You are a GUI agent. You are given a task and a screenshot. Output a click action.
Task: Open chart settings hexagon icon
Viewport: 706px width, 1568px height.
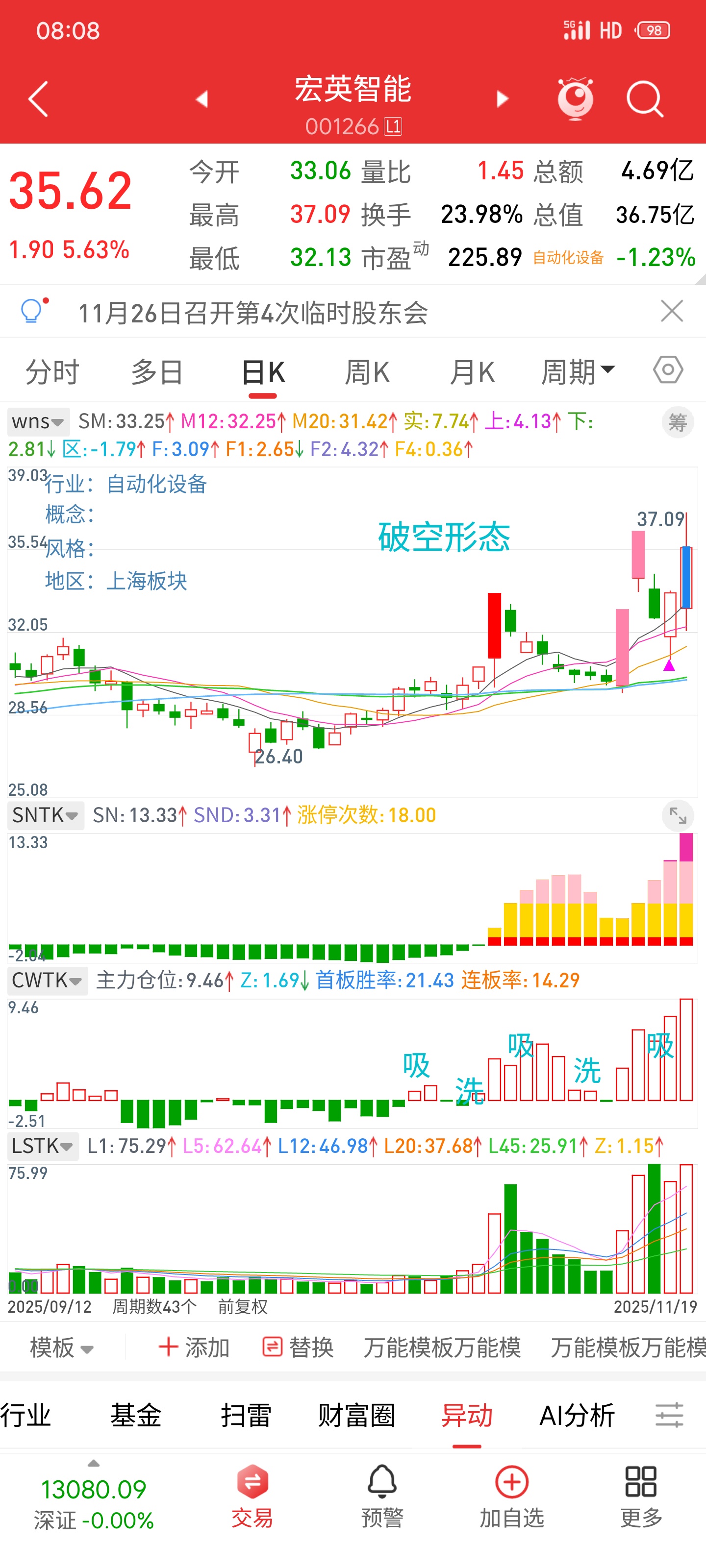coord(668,369)
